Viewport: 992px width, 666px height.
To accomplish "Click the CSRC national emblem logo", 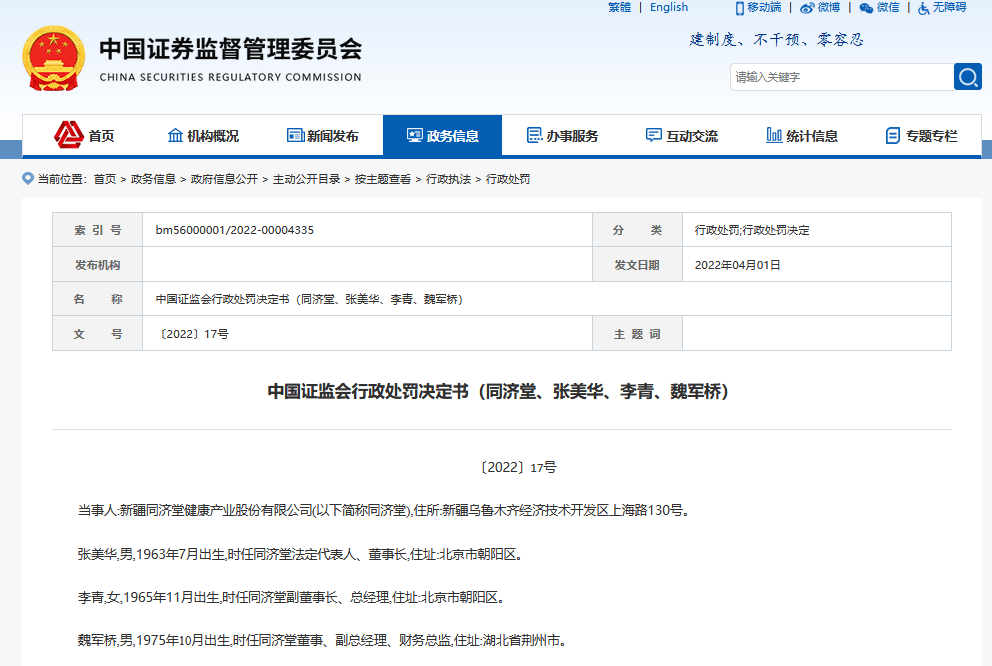I will point(54,59).
